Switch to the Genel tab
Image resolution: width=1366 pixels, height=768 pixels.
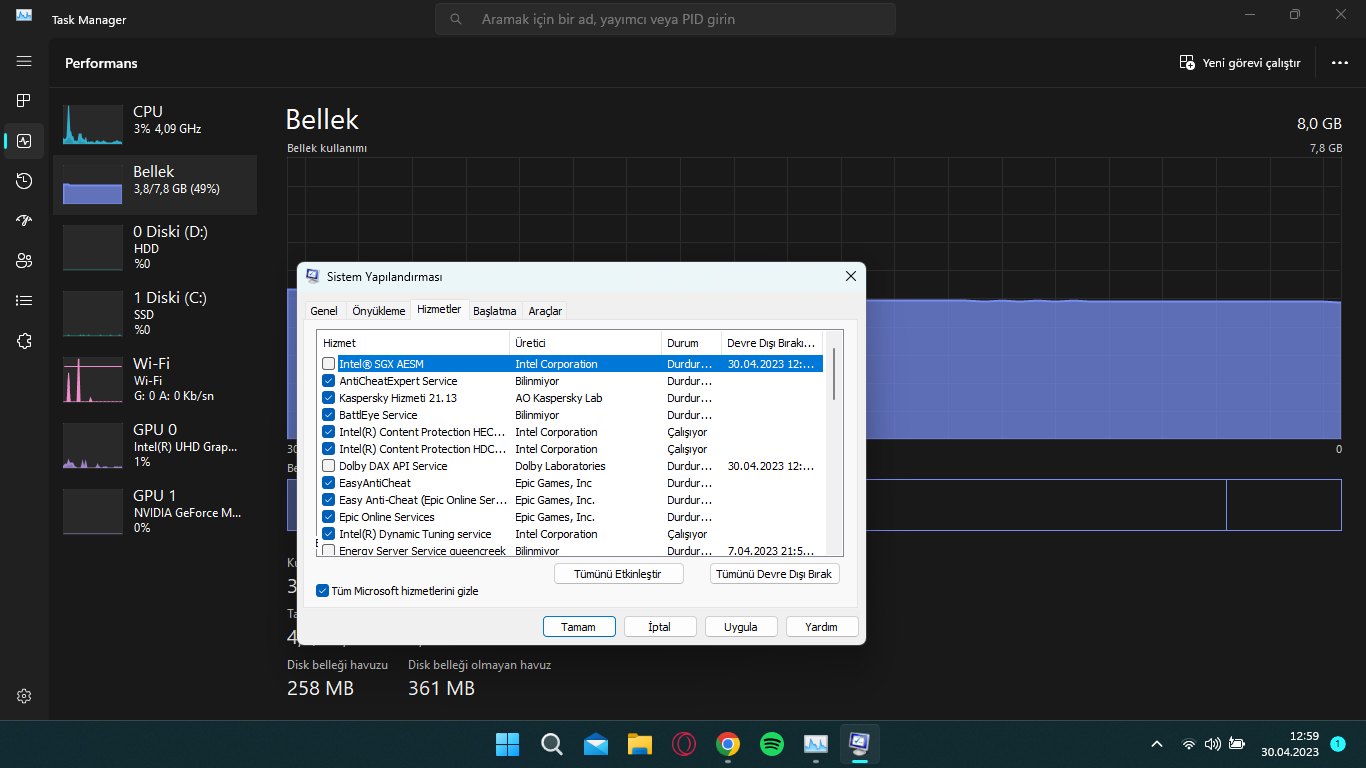coord(324,311)
